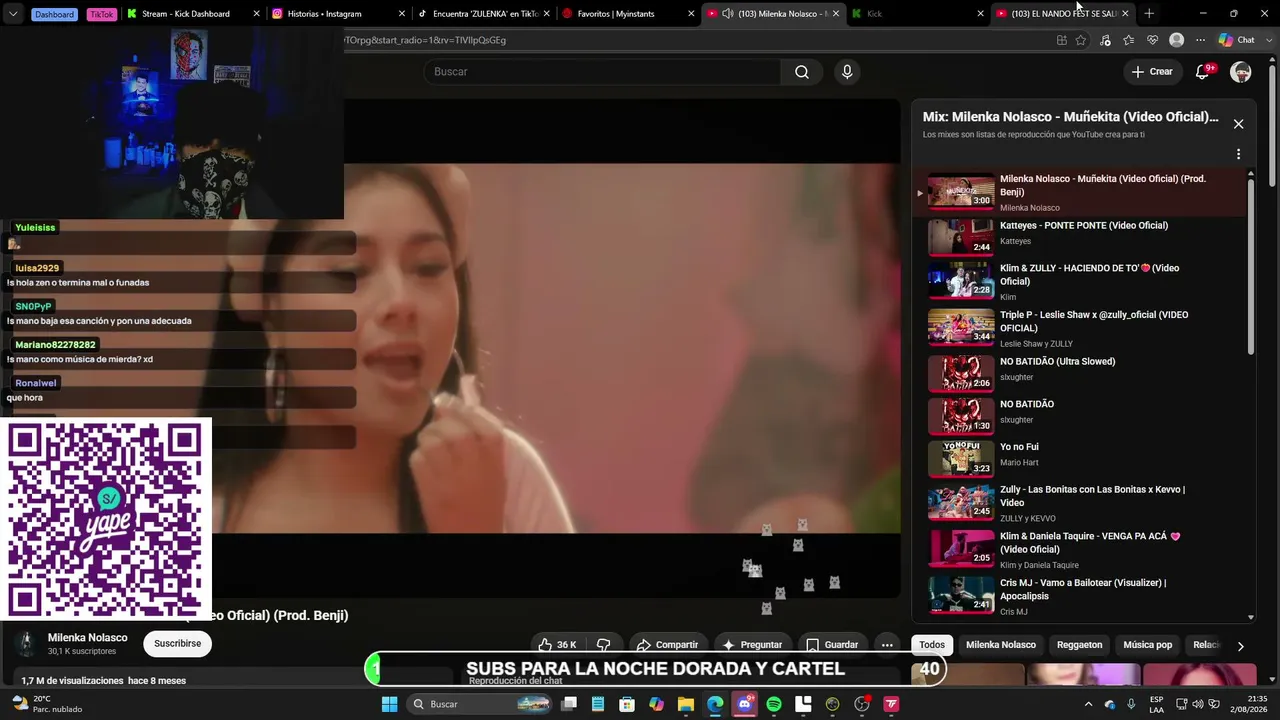
Task: Play NO BATIDÃO (Ultra Slowed) from playlist
Action: pos(1082,373)
